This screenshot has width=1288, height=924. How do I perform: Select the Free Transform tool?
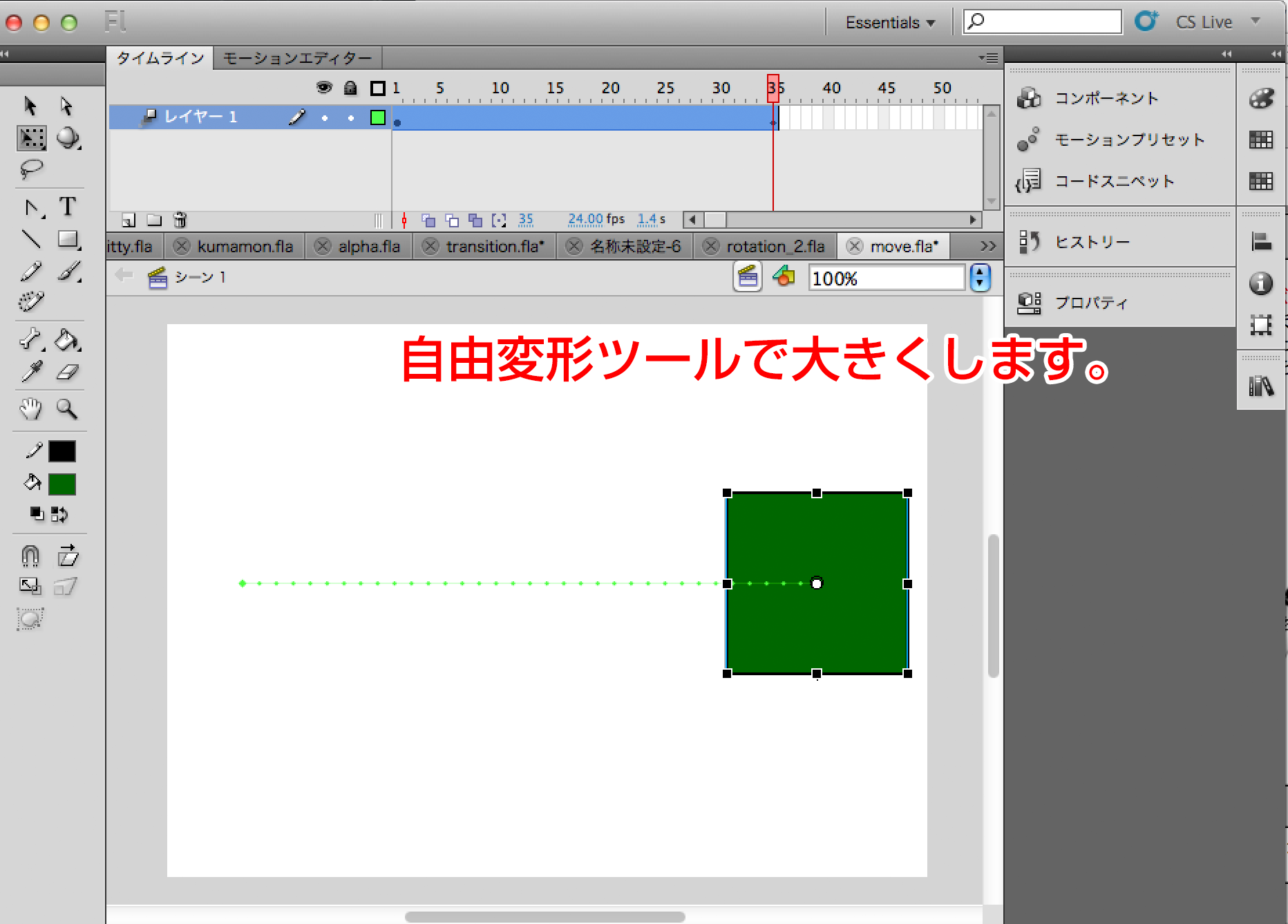[x=31, y=138]
